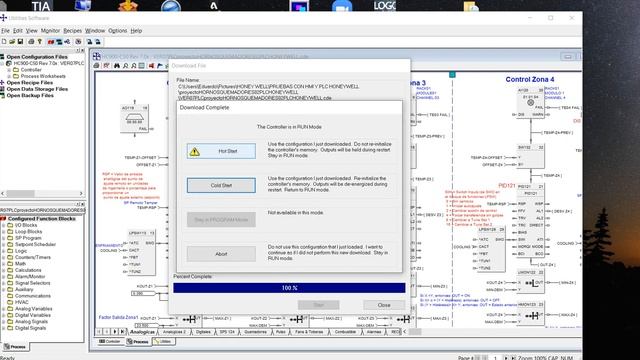Choose Cold Start in Download Complete dialog

(x=221, y=185)
